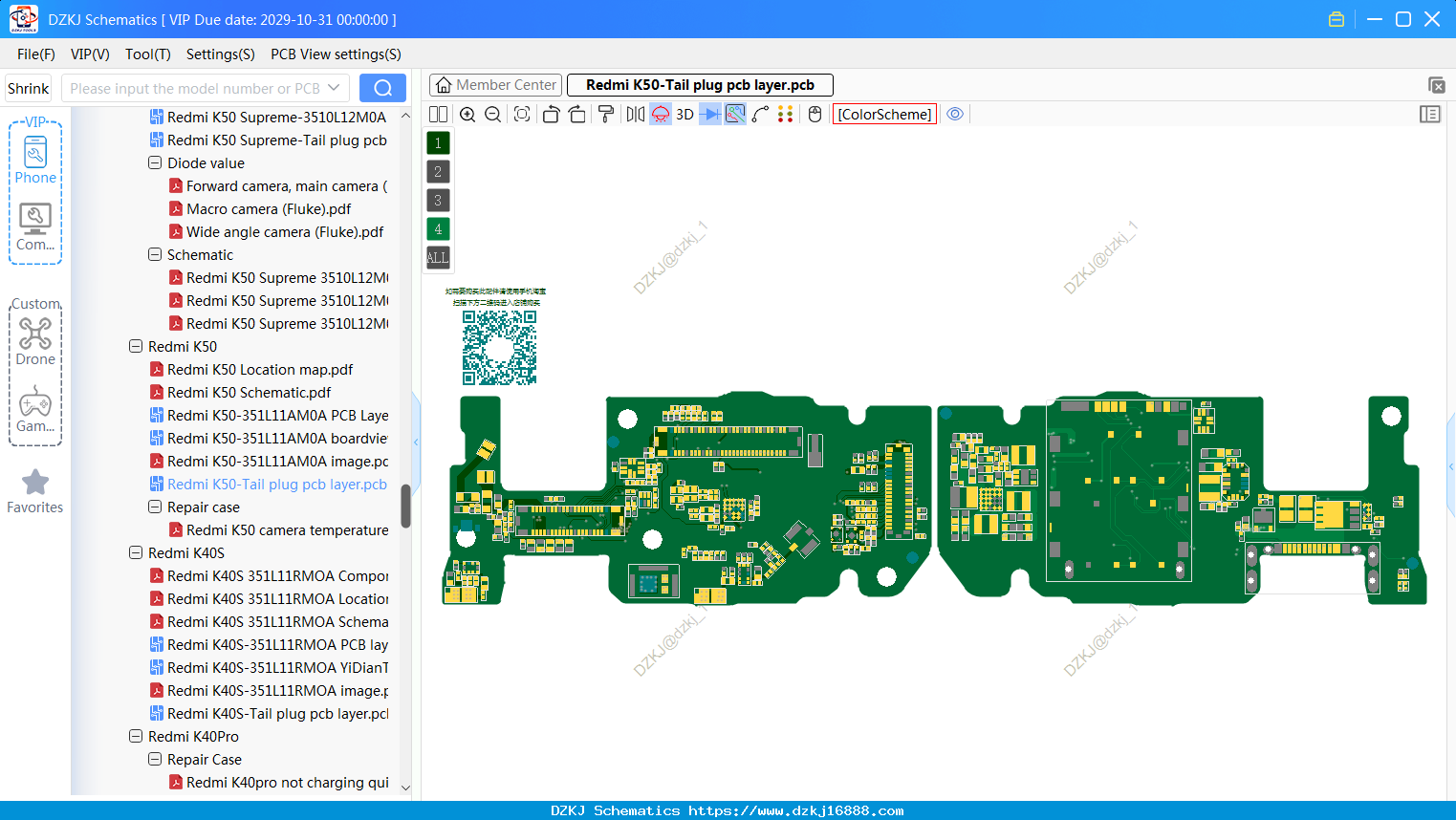Open the File(F) menu

pyautogui.click(x=36, y=54)
